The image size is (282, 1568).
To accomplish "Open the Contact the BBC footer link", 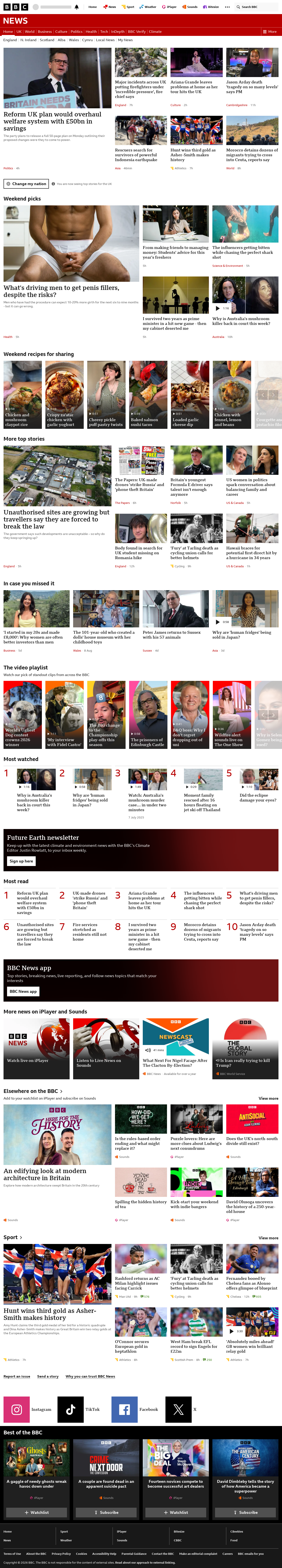I will (163, 1553).
